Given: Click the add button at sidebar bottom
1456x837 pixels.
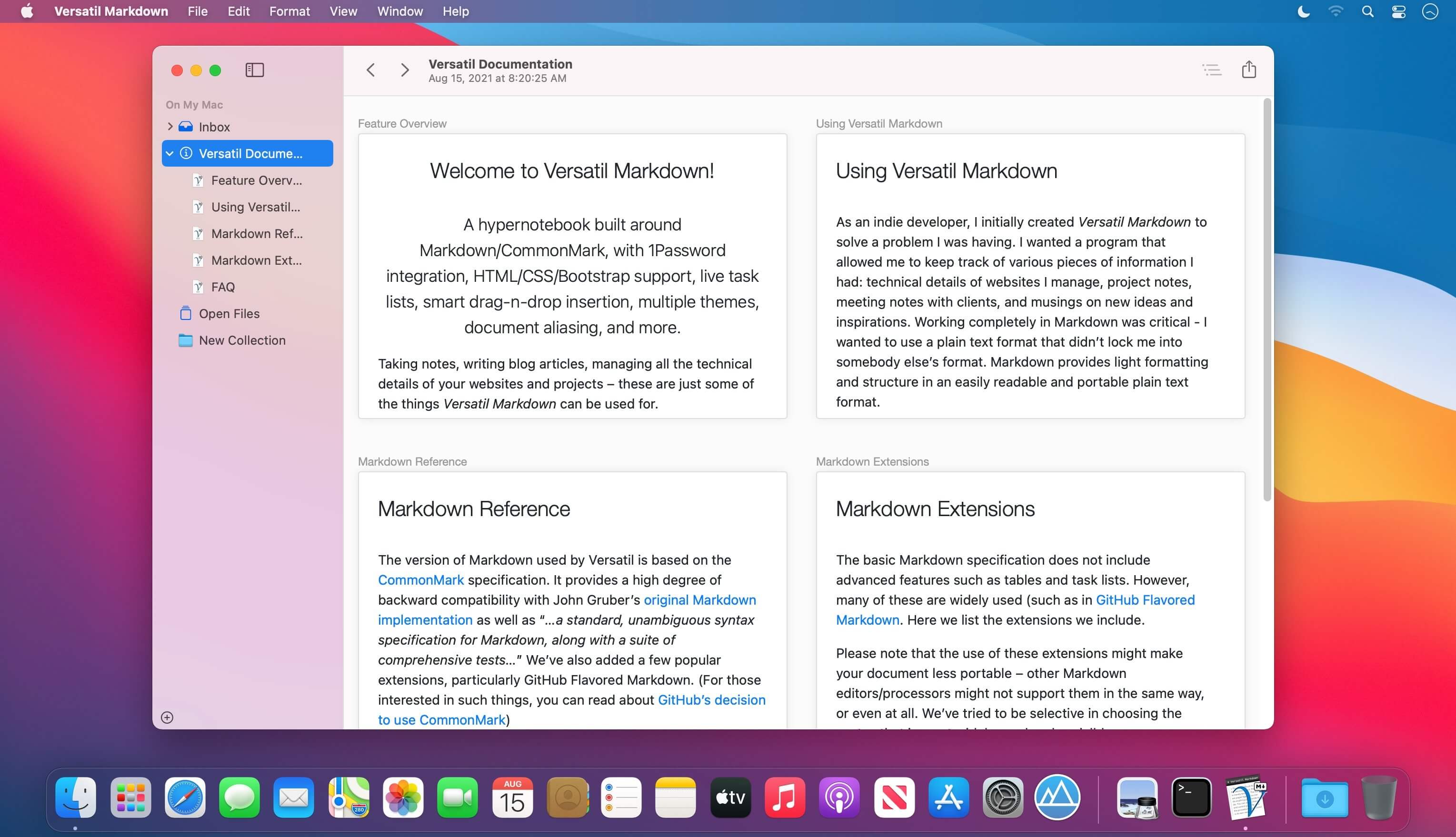Looking at the screenshot, I should (x=167, y=717).
